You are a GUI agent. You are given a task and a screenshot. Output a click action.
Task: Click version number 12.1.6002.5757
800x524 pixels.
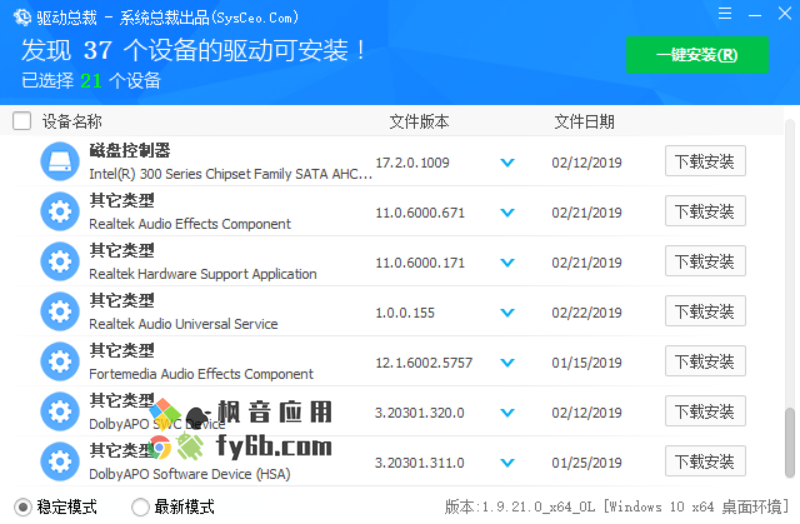pyautogui.click(x=424, y=363)
